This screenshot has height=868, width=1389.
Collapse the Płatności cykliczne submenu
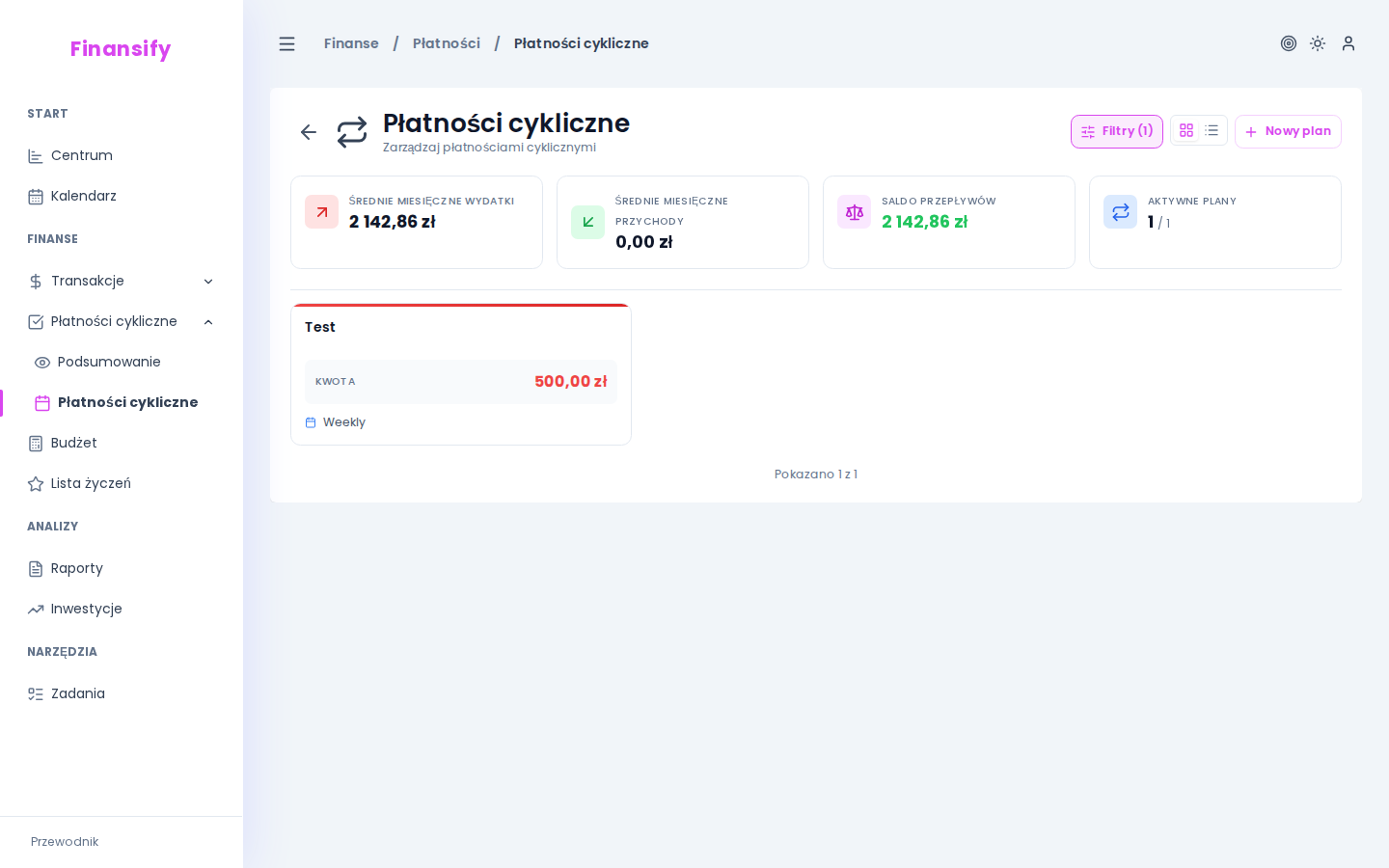[208, 321]
